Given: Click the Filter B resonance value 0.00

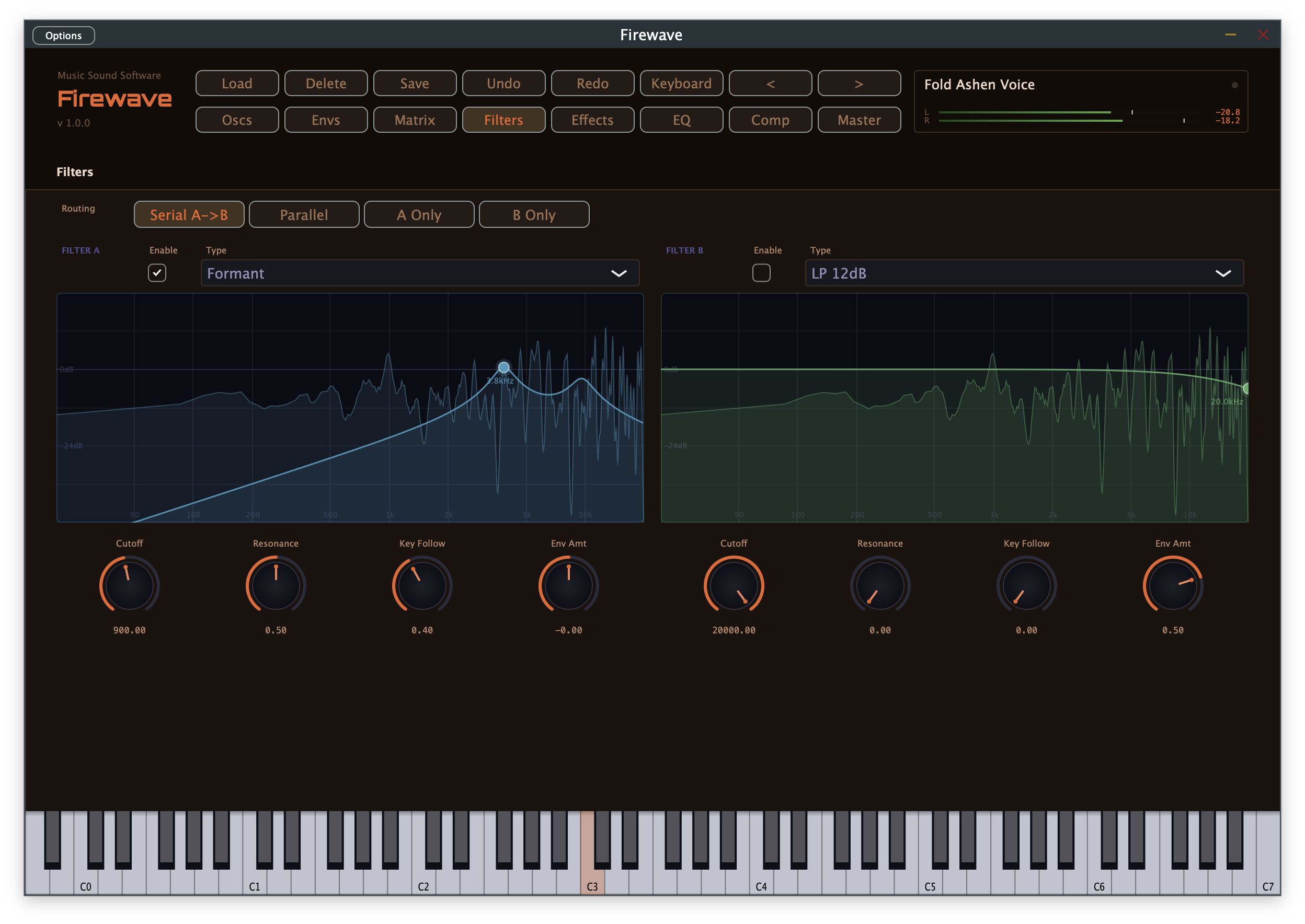Looking at the screenshot, I should (x=880, y=630).
